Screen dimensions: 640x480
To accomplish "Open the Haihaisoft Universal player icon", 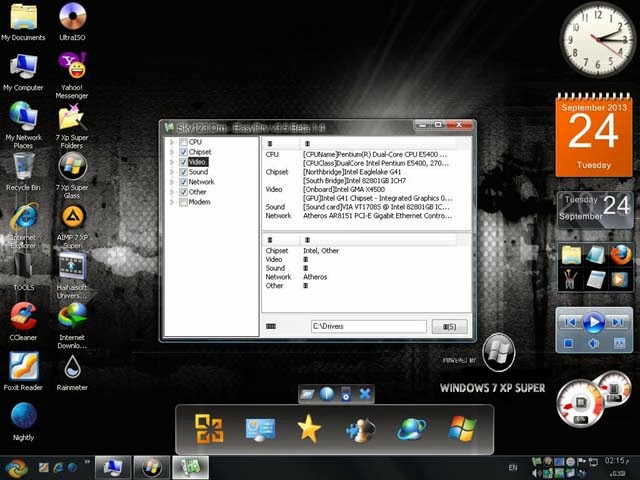I will (x=72, y=276).
